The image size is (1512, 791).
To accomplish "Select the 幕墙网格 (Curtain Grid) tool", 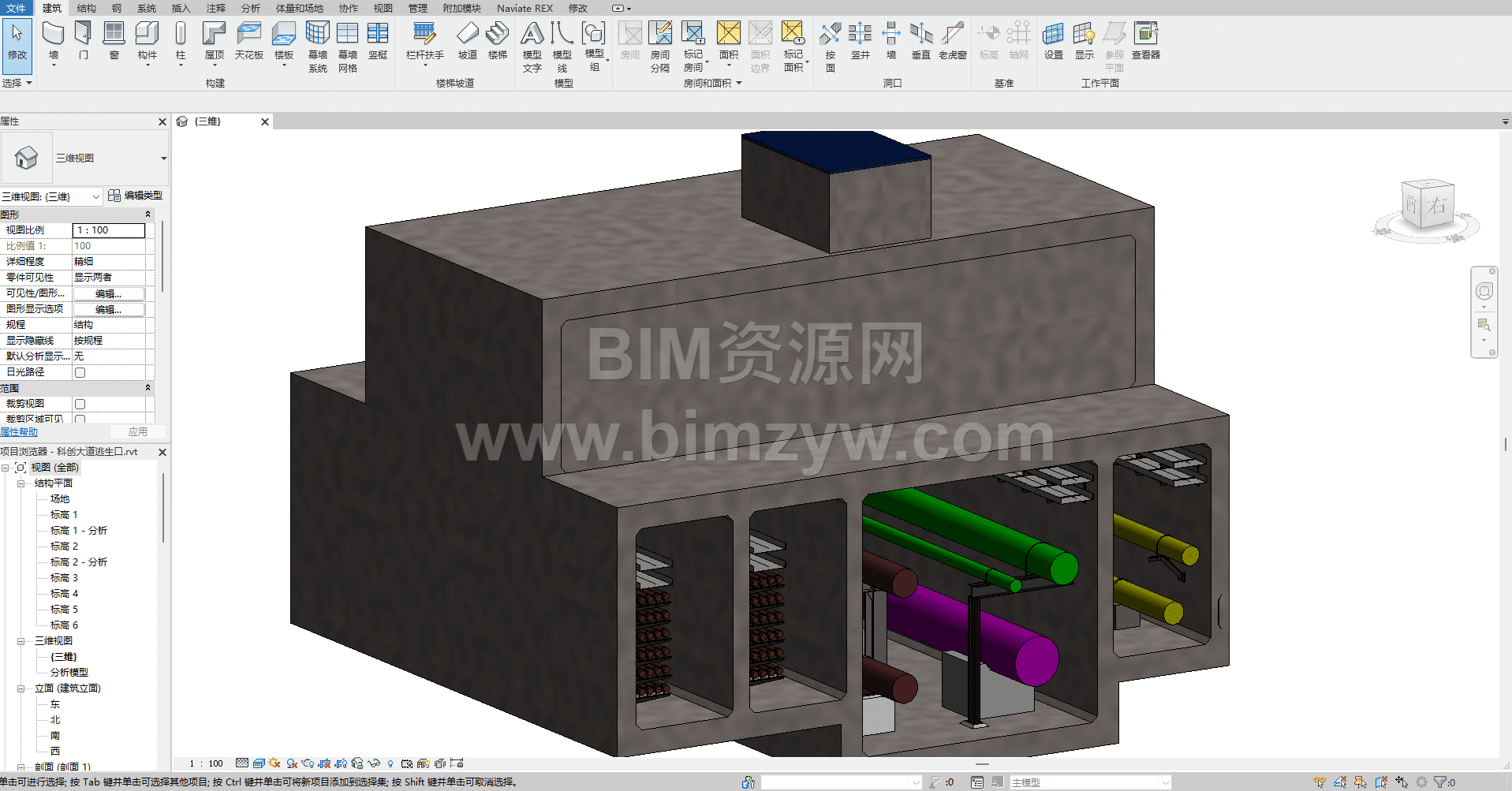I will click(x=348, y=47).
